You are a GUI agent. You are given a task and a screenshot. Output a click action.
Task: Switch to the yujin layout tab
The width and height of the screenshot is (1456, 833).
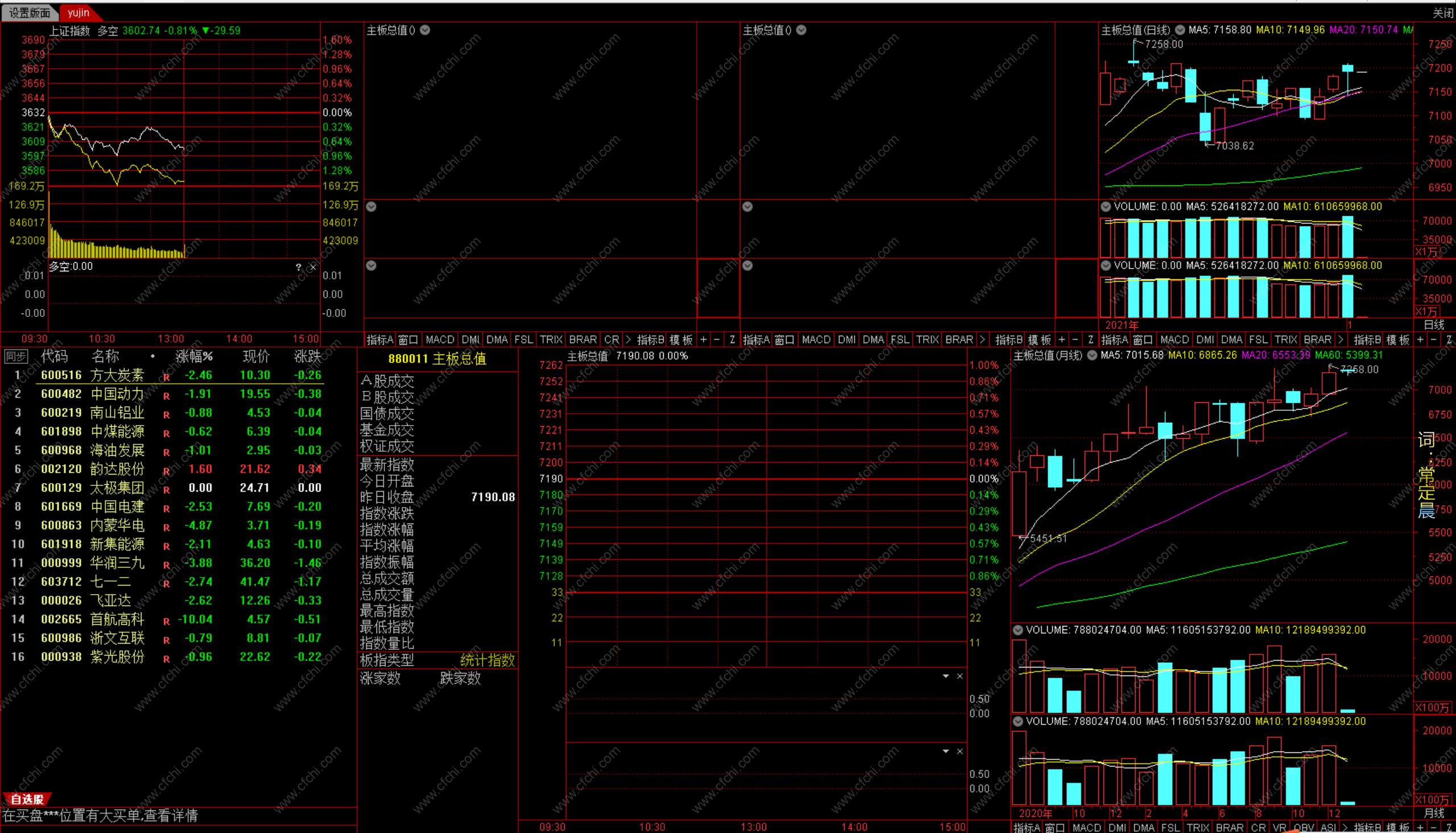point(78,13)
